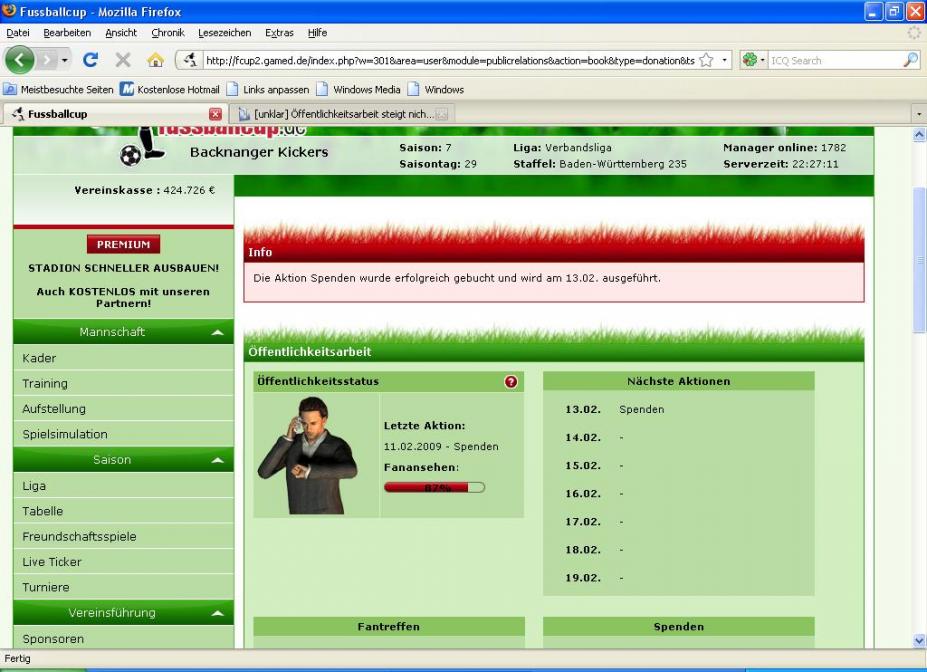Open the URL history dropdown arrow

(x=725, y=60)
